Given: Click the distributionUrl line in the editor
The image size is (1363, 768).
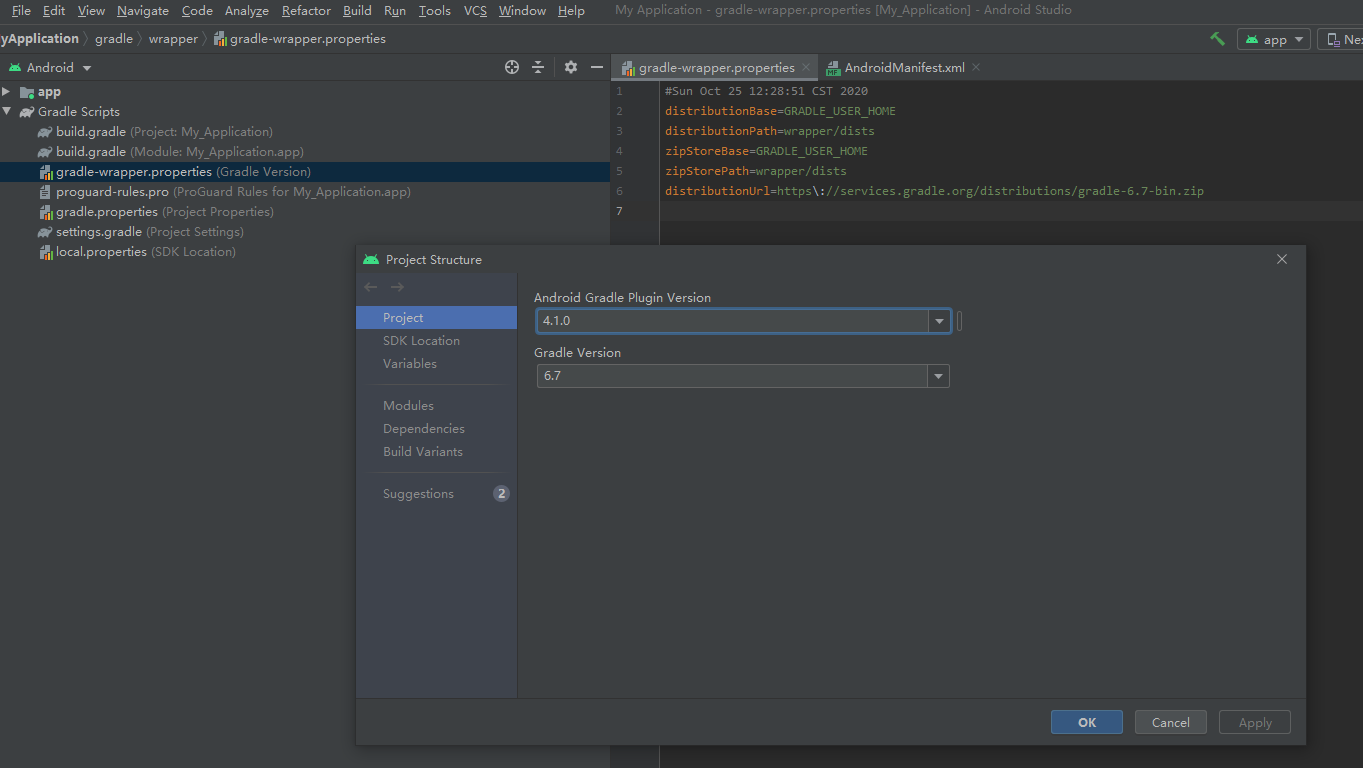Looking at the screenshot, I should click(934, 191).
